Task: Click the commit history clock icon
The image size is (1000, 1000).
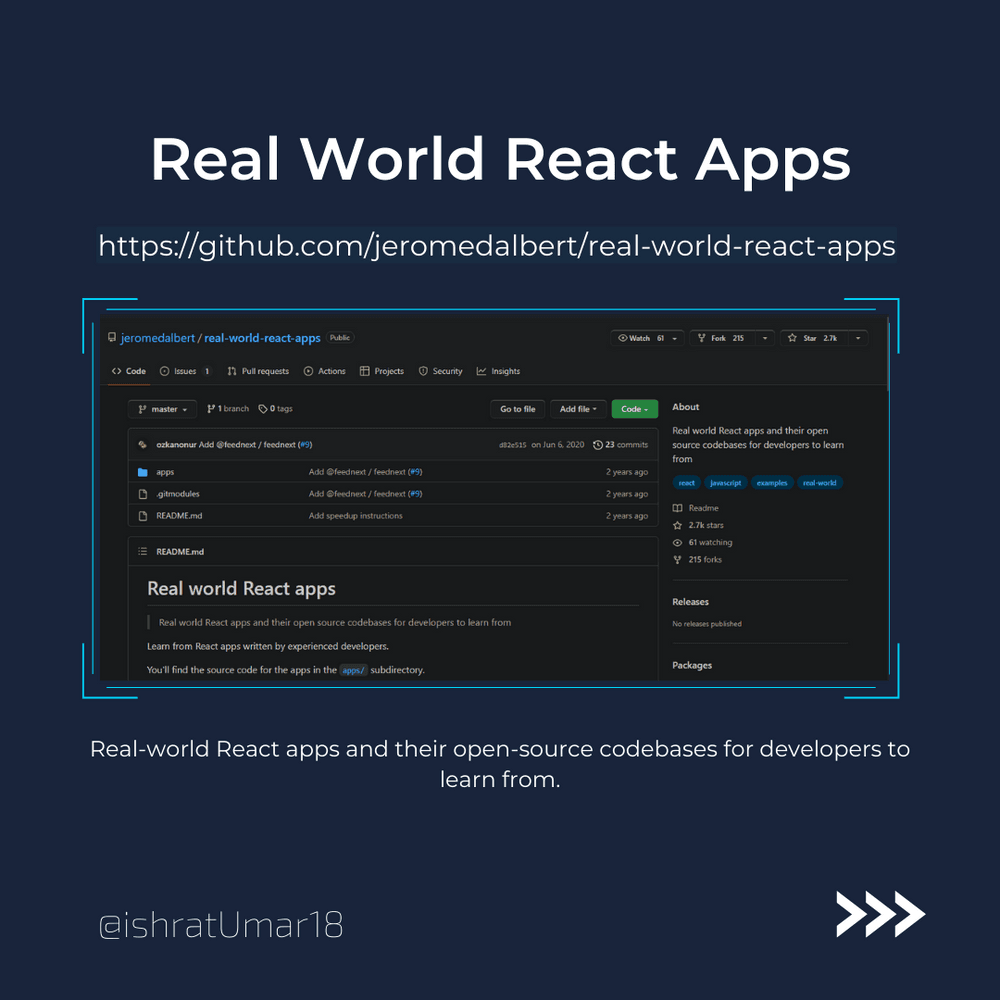Action: coord(598,445)
